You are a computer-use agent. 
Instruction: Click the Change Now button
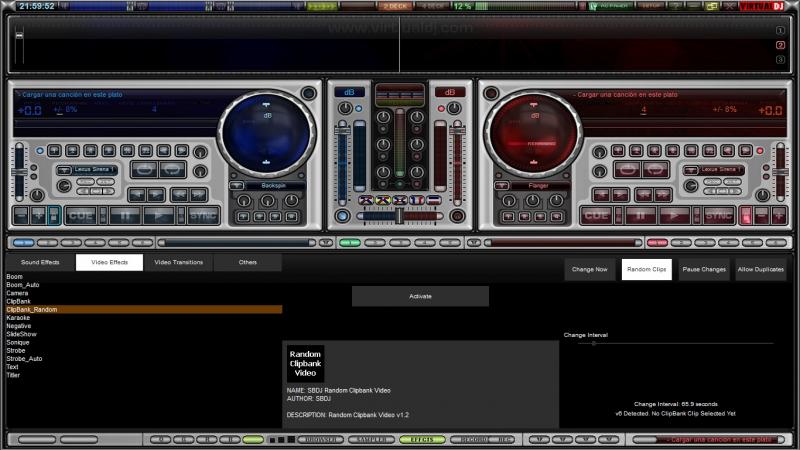tap(589, 269)
